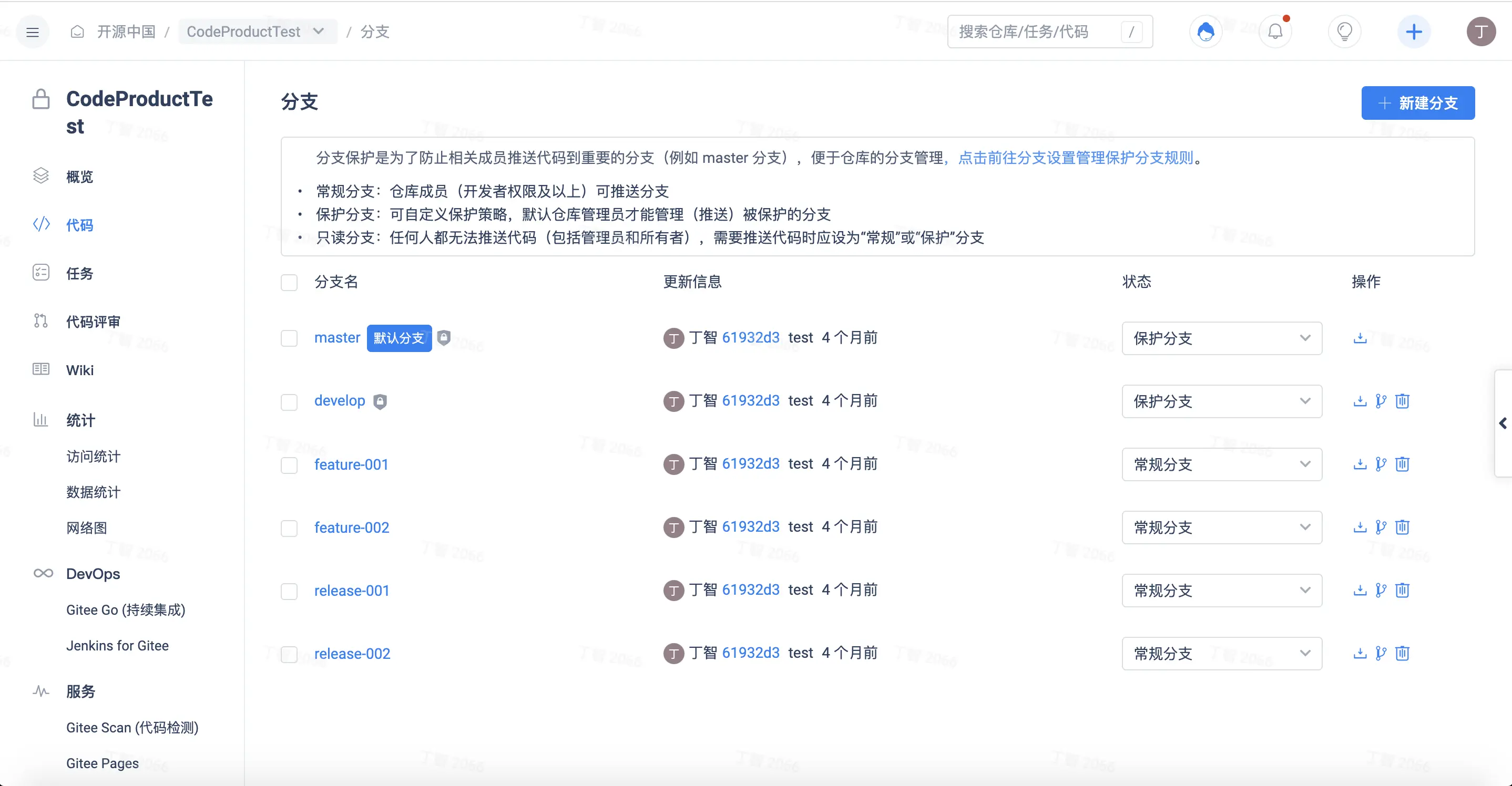The height and width of the screenshot is (786, 1512).
Task: Check the develop branch checkbox
Action: click(289, 402)
